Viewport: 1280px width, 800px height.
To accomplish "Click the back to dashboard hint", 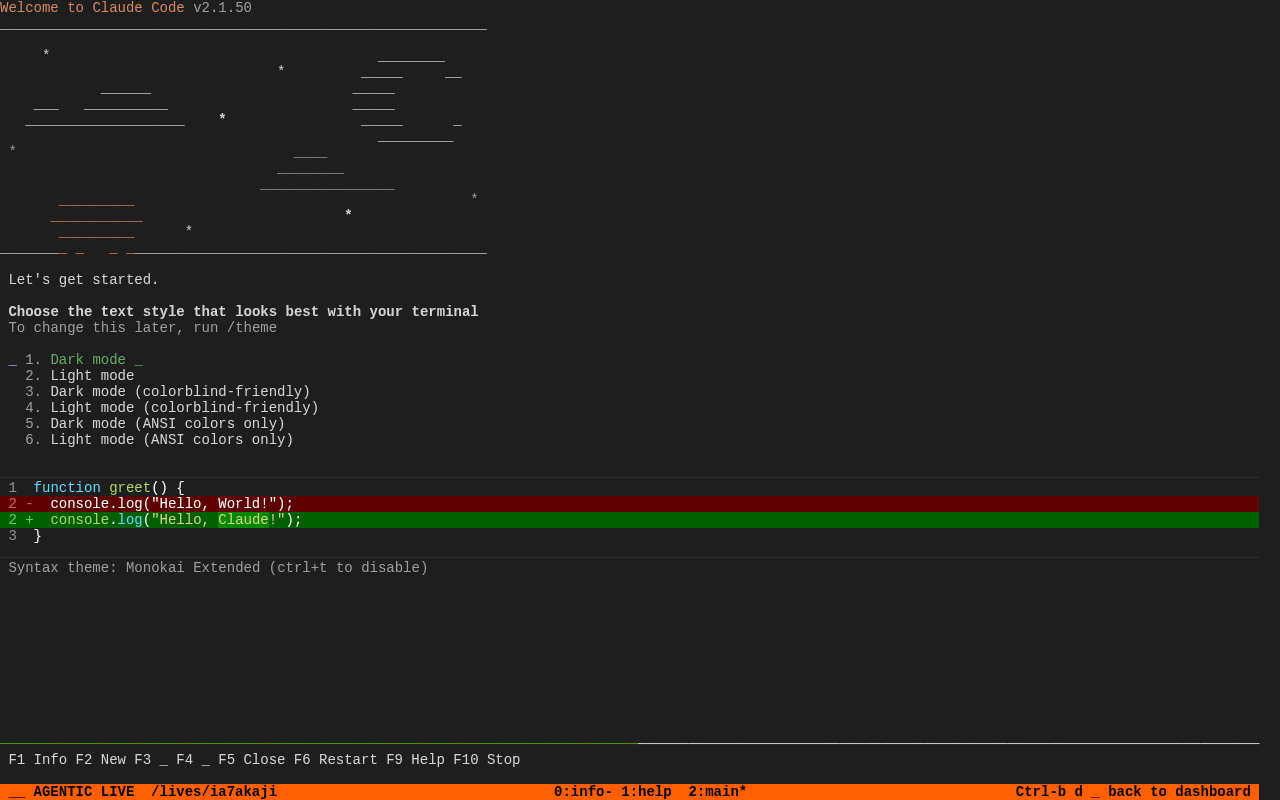I will (x=1179, y=792).
